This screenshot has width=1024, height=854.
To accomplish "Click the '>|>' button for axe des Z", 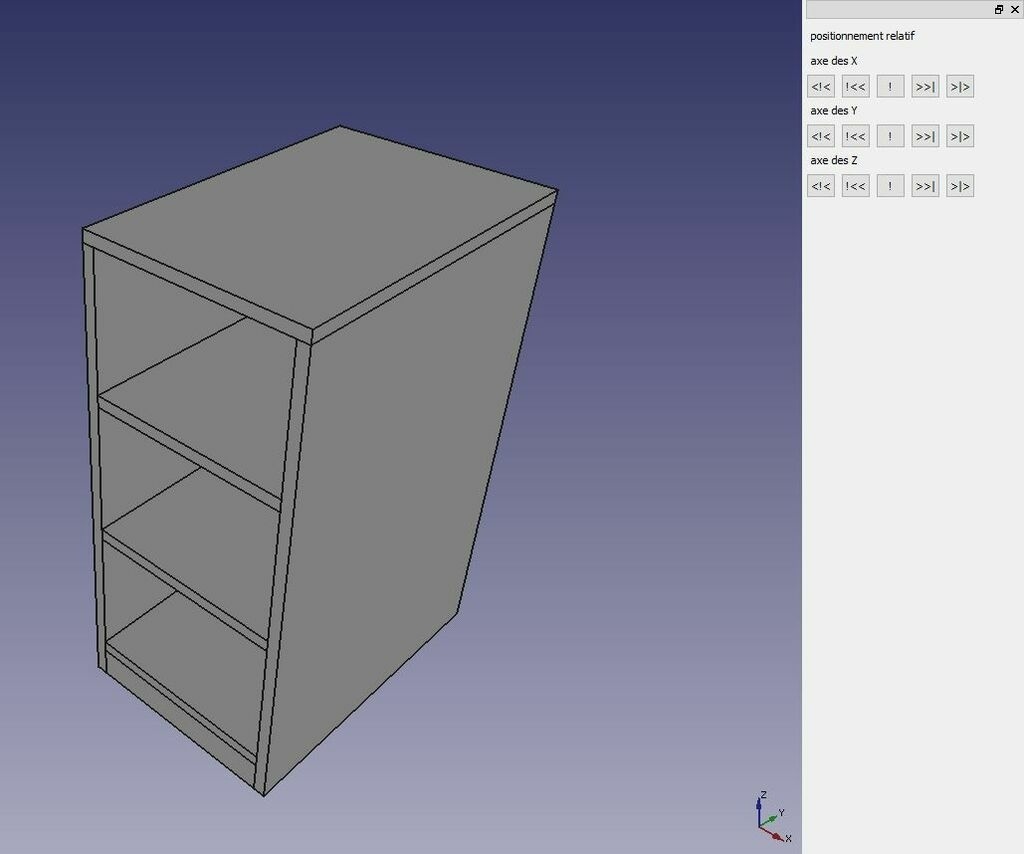I will [960, 185].
